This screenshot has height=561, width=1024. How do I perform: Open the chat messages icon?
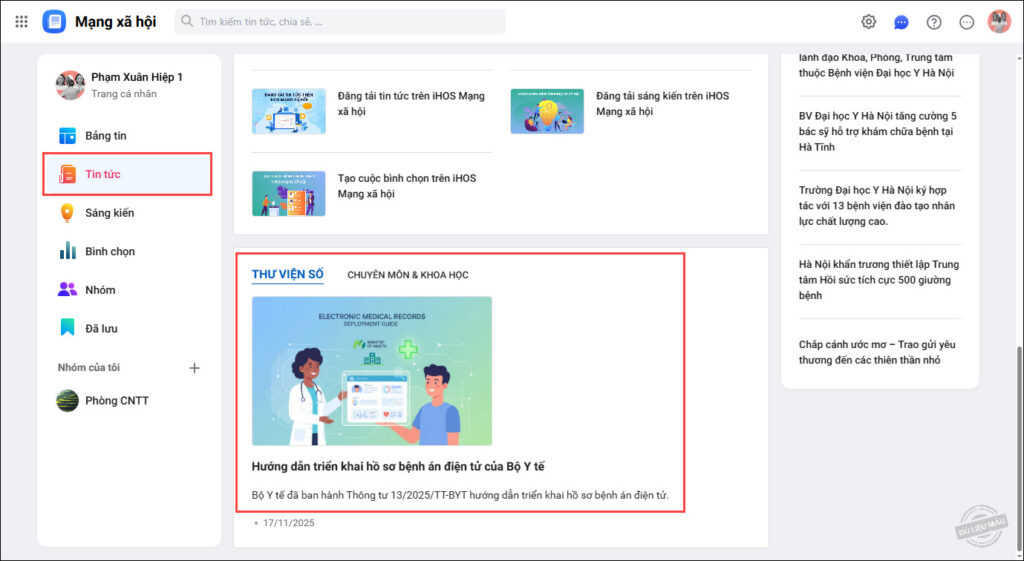point(901,22)
